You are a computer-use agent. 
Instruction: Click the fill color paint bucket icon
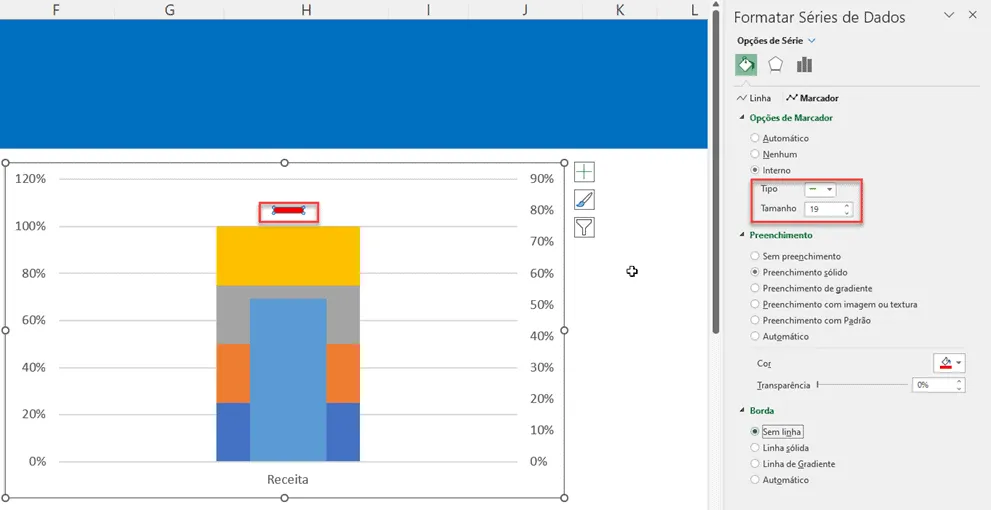(x=945, y=363)
